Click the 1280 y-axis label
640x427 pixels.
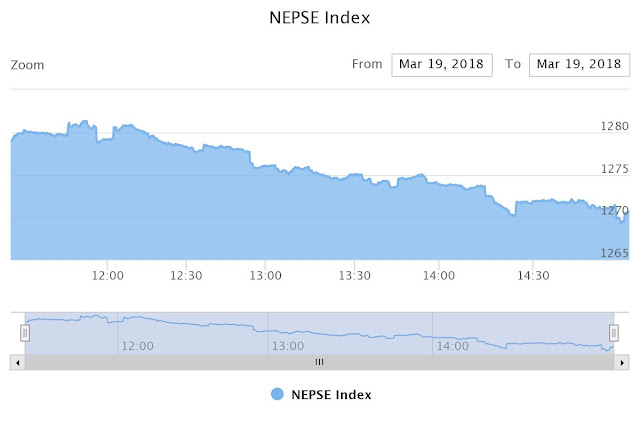614,126
